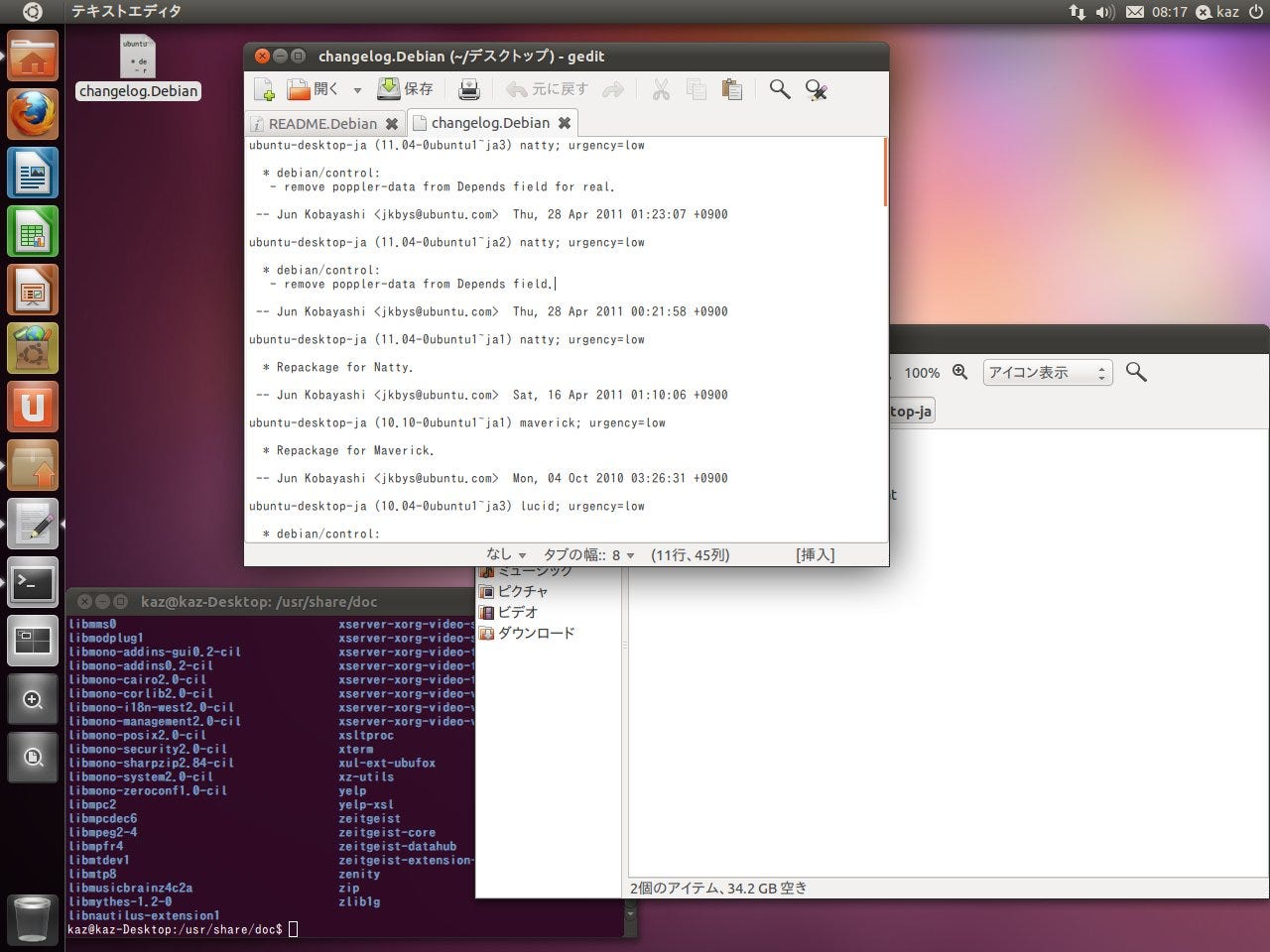Open a file with the 開く button

(x=313, y=89)
